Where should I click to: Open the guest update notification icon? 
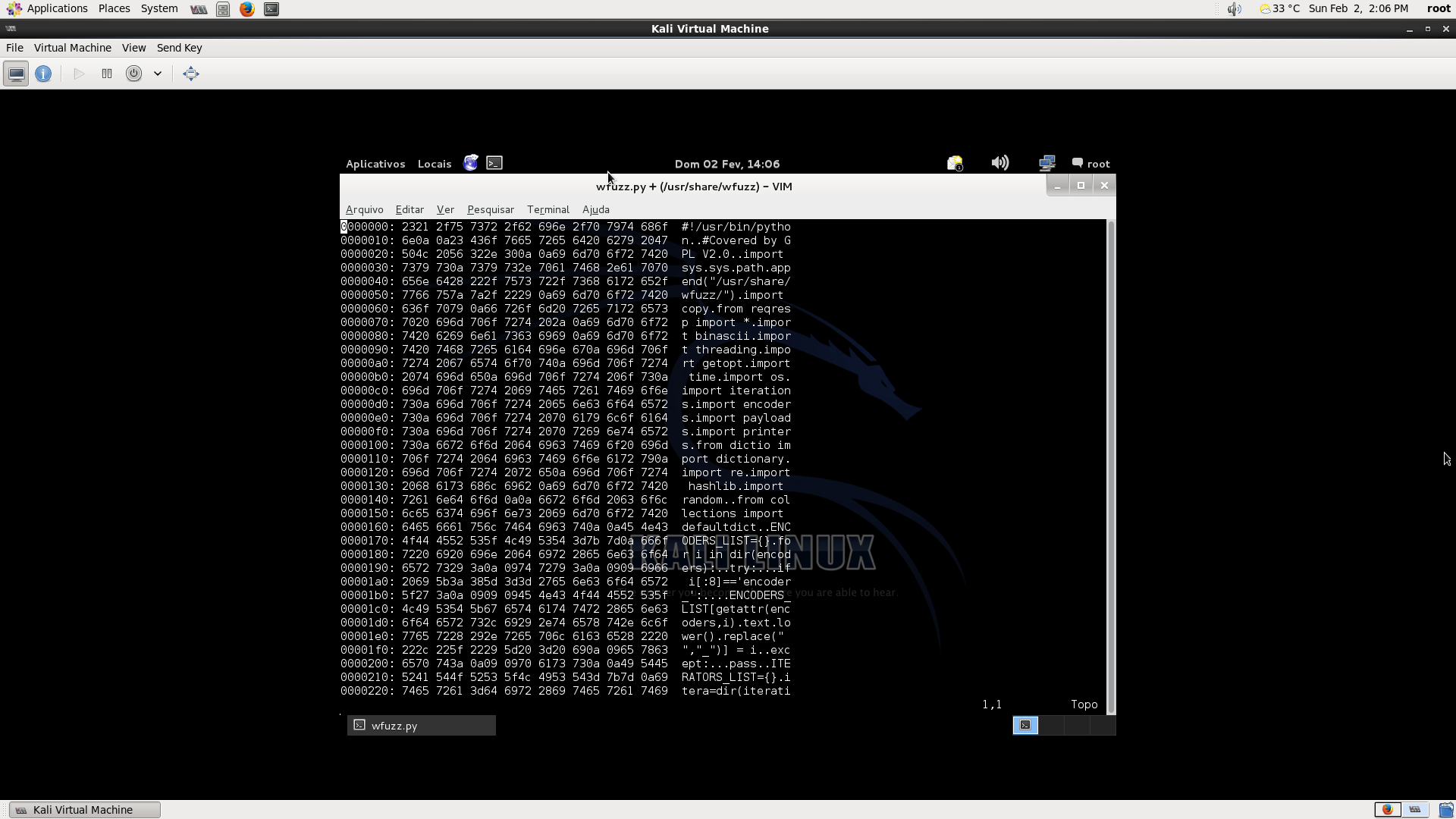point(955,163)
